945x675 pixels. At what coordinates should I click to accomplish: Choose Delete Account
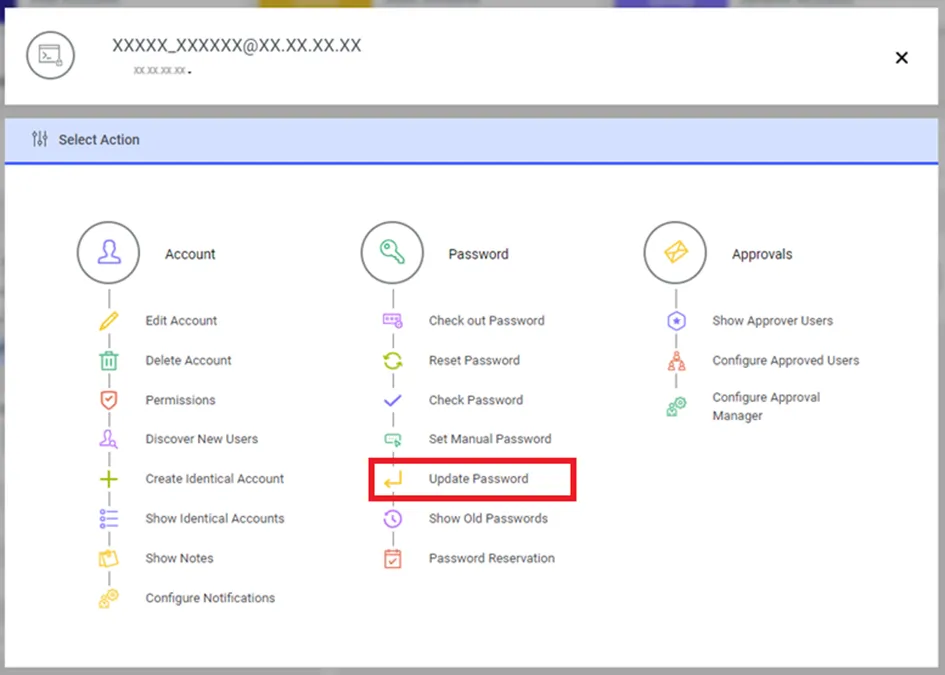(x=188, y=360)
